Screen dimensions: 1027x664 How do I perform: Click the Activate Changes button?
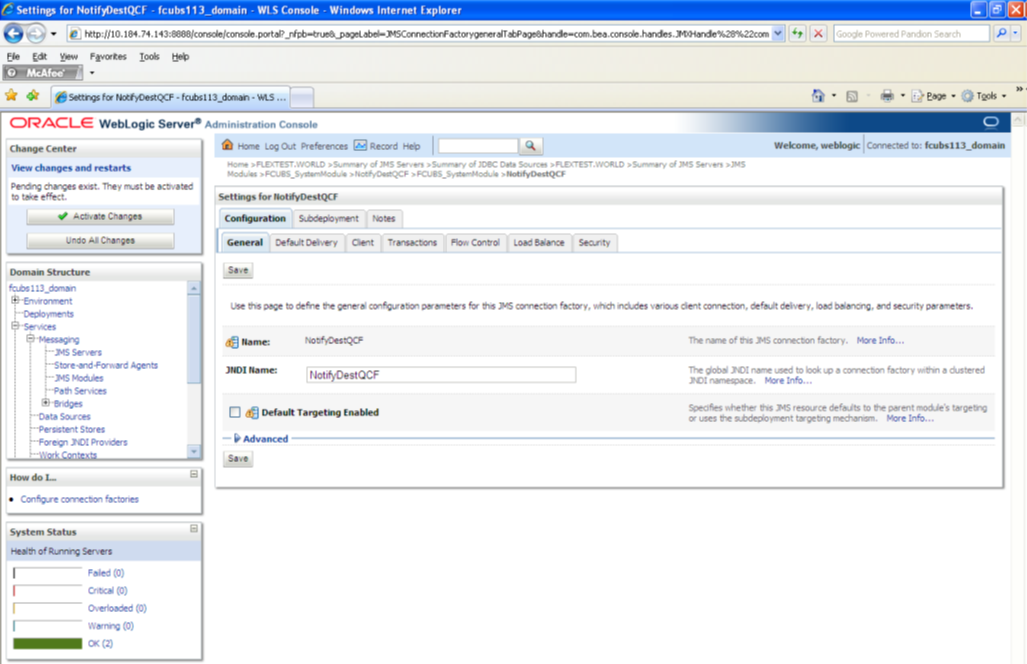pos(100,216)
